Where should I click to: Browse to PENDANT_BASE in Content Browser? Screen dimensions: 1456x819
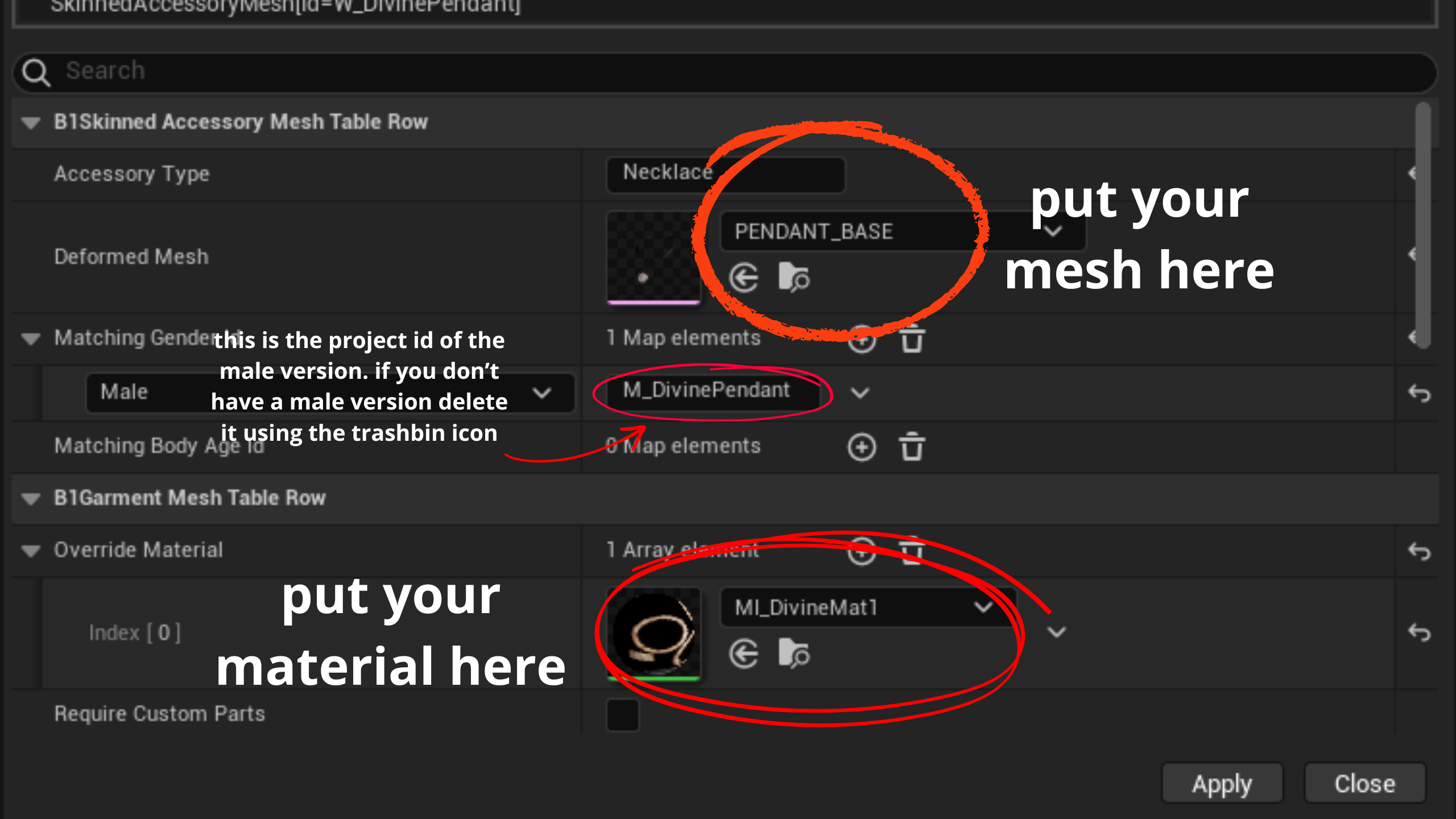pos(793,278)
